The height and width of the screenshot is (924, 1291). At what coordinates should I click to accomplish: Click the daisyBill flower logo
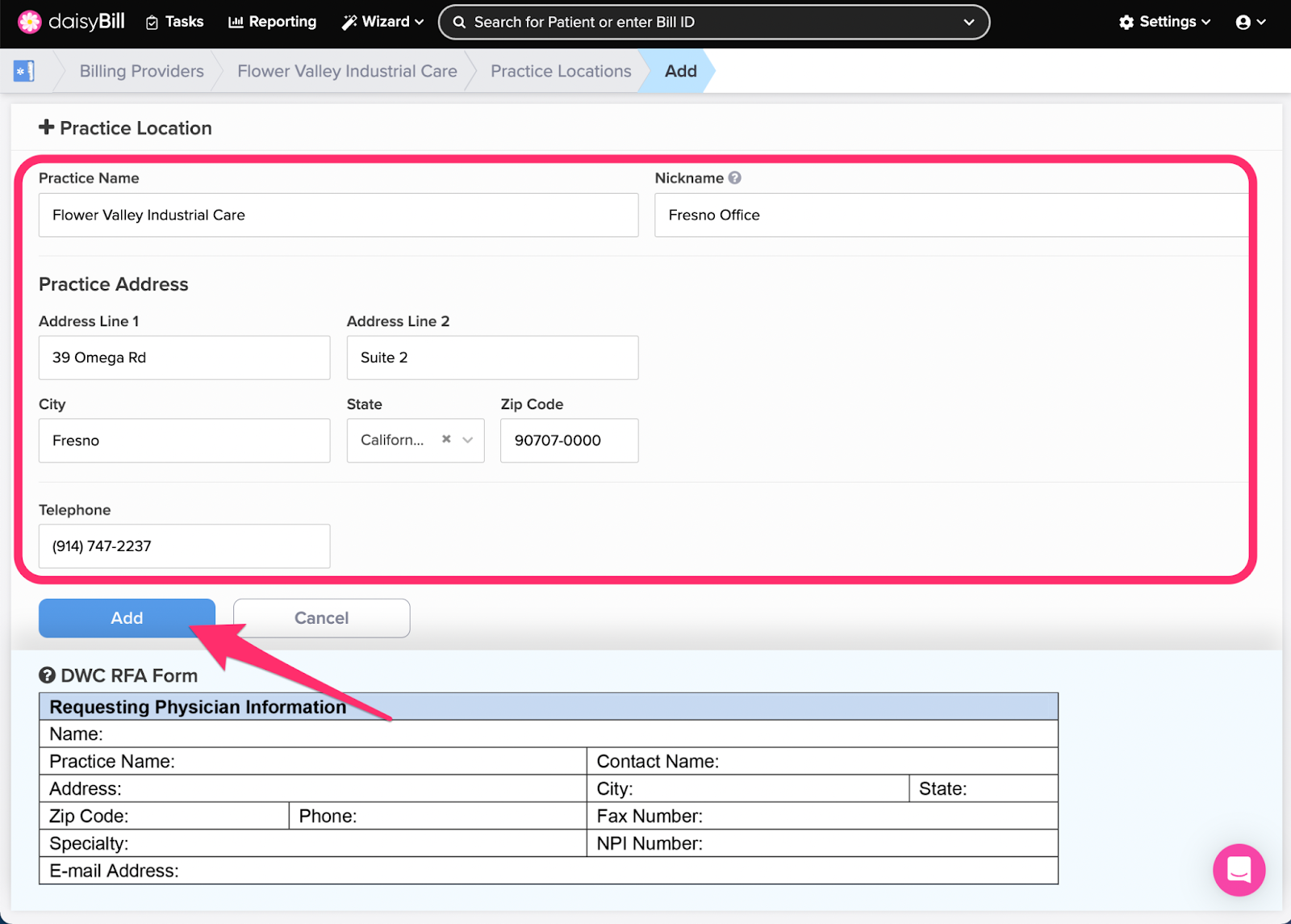30,22
